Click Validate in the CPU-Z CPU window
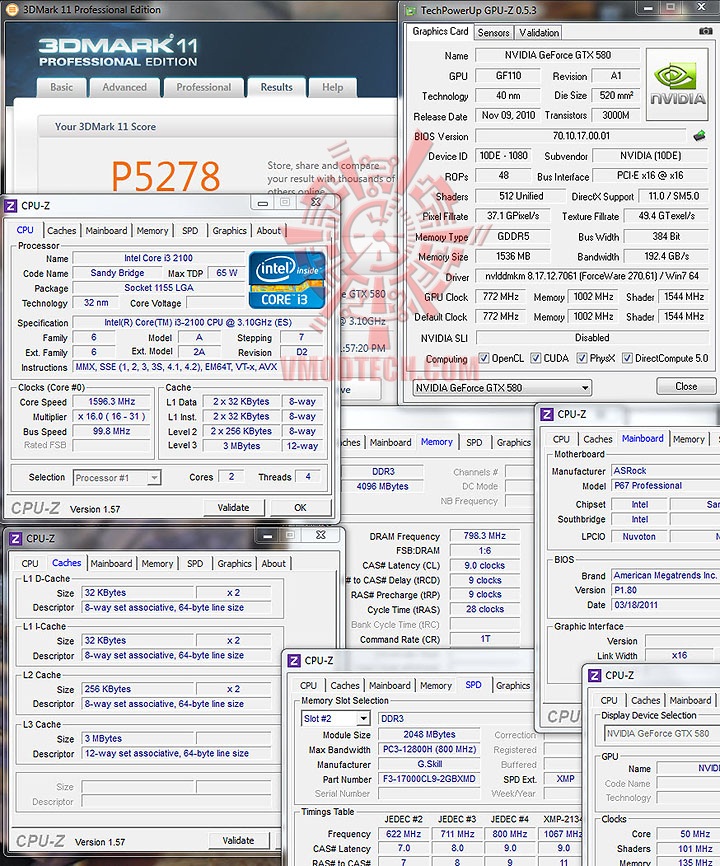 (x=234, y=508)
